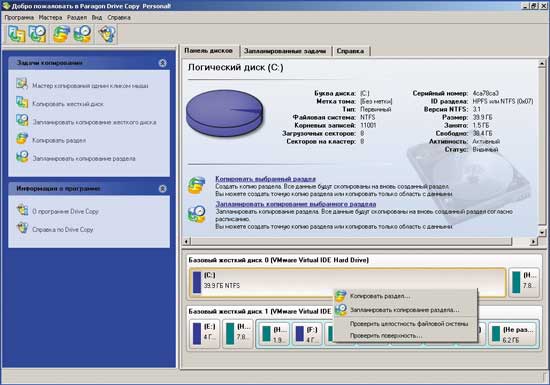
Task: Click the info panel scroll down arrow
Action: click(x=542, y=232)
